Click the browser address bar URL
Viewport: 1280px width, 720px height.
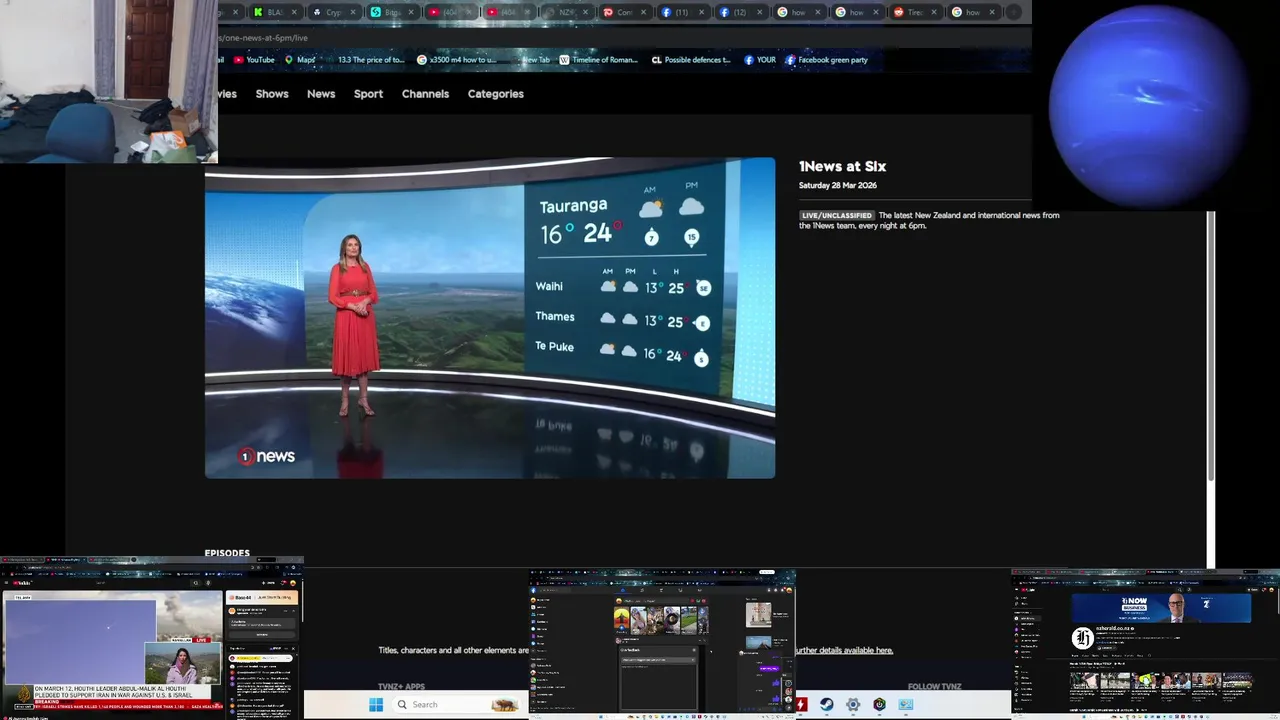263,38
